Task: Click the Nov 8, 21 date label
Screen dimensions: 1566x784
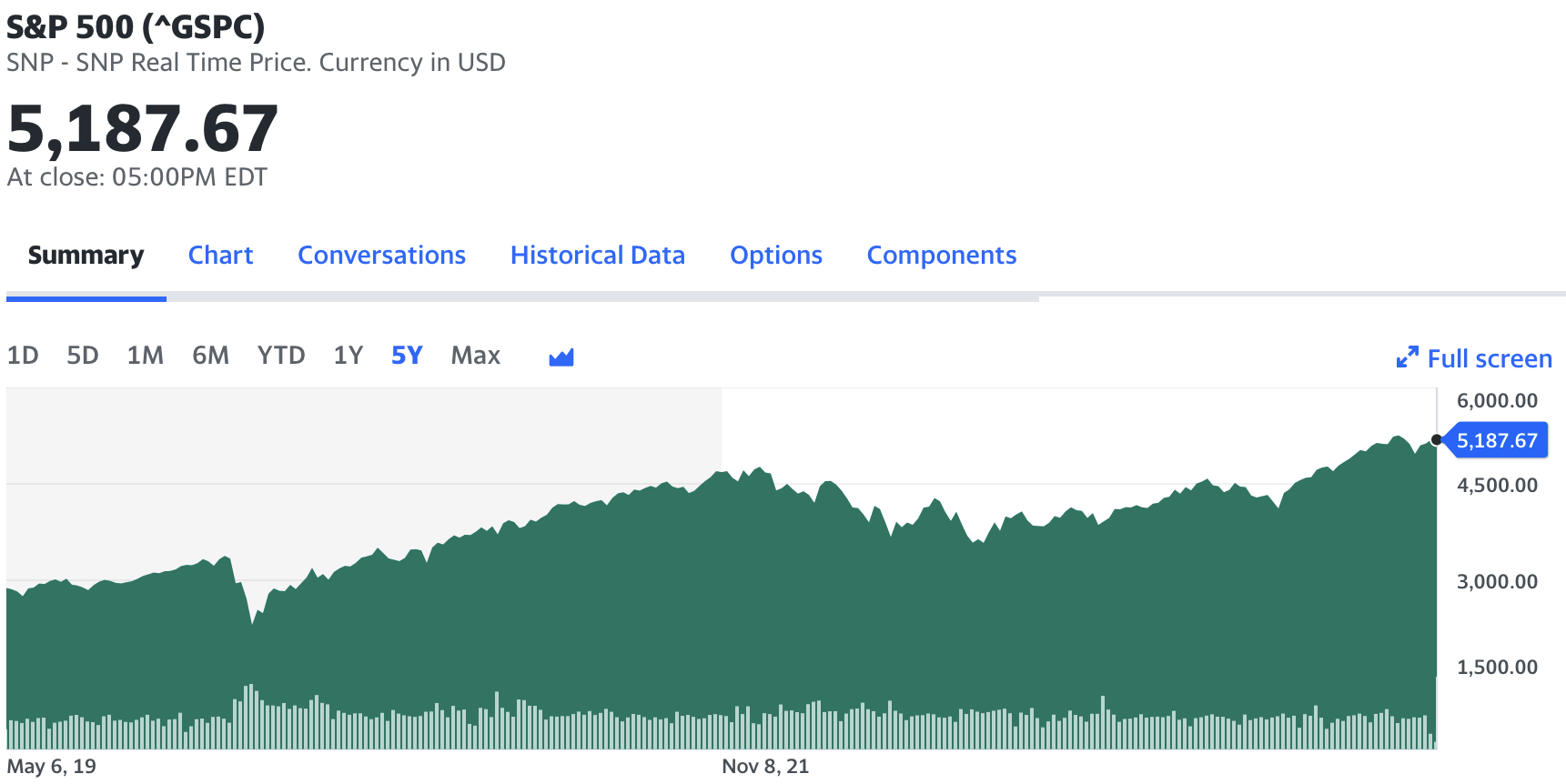Action: (x=765, y=767)
